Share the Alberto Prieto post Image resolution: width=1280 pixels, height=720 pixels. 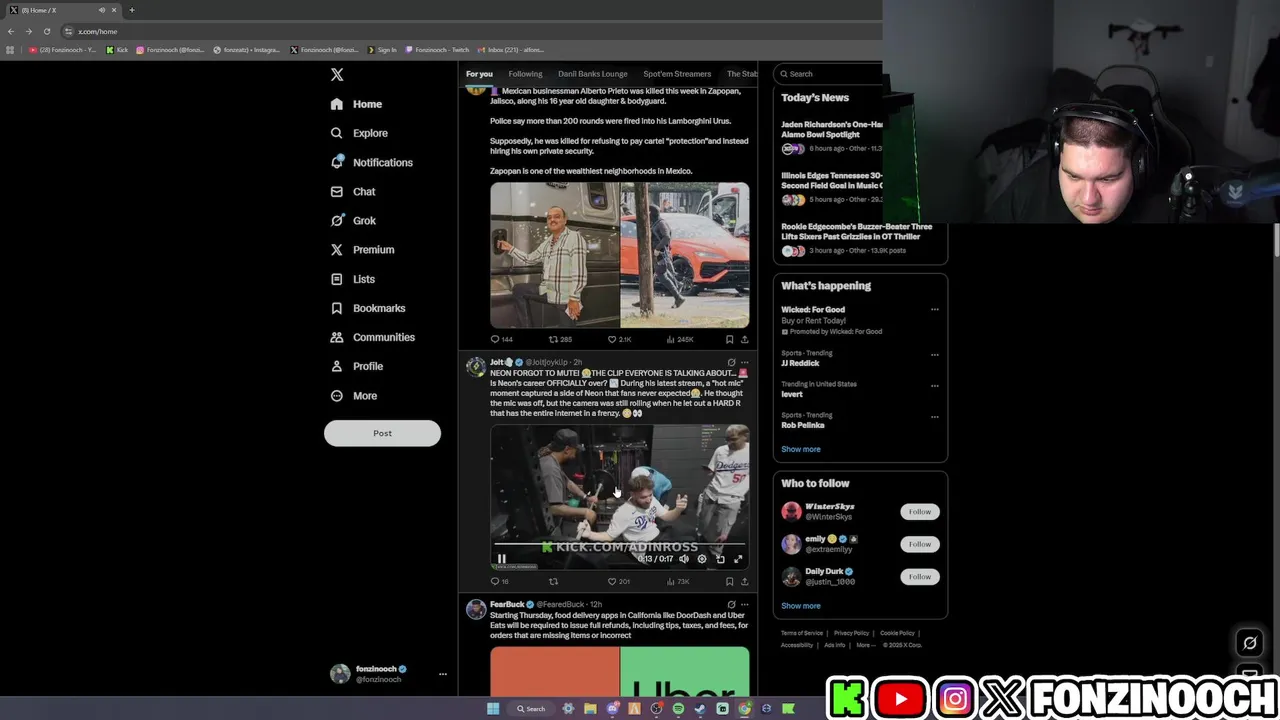[x=744, y=339]
